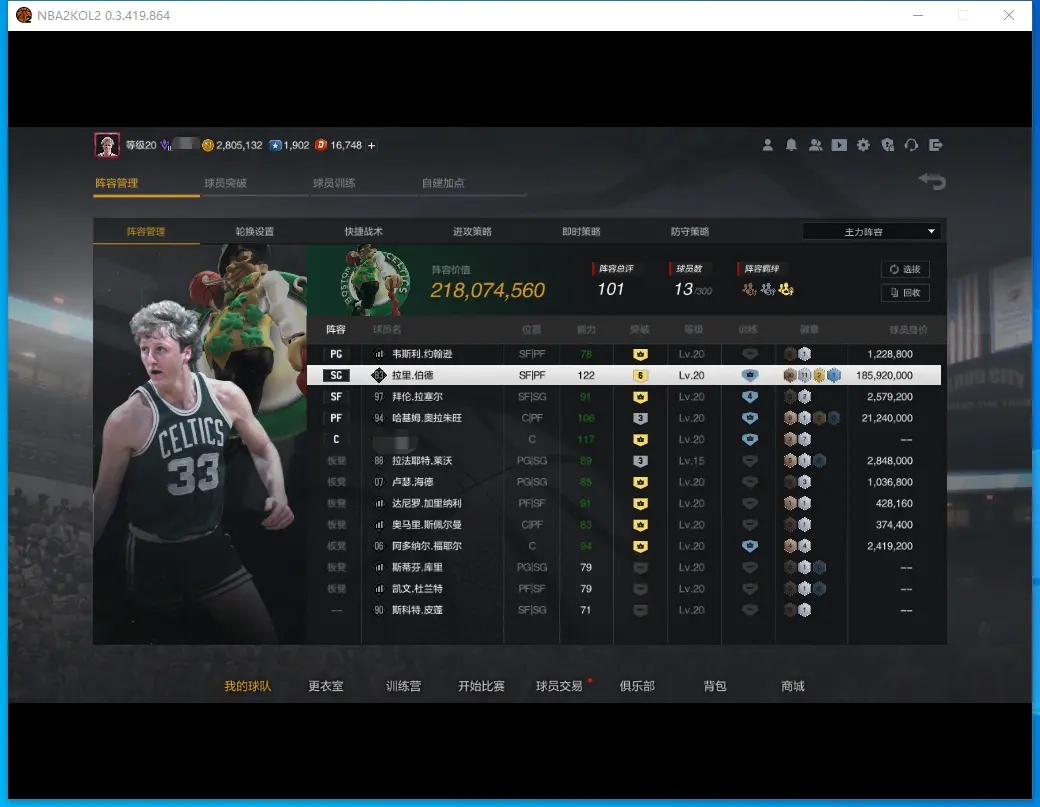Open 俱乐部 in bottom navigation
The width and height of the screenshot is (1040, 807).
[637, 686]
